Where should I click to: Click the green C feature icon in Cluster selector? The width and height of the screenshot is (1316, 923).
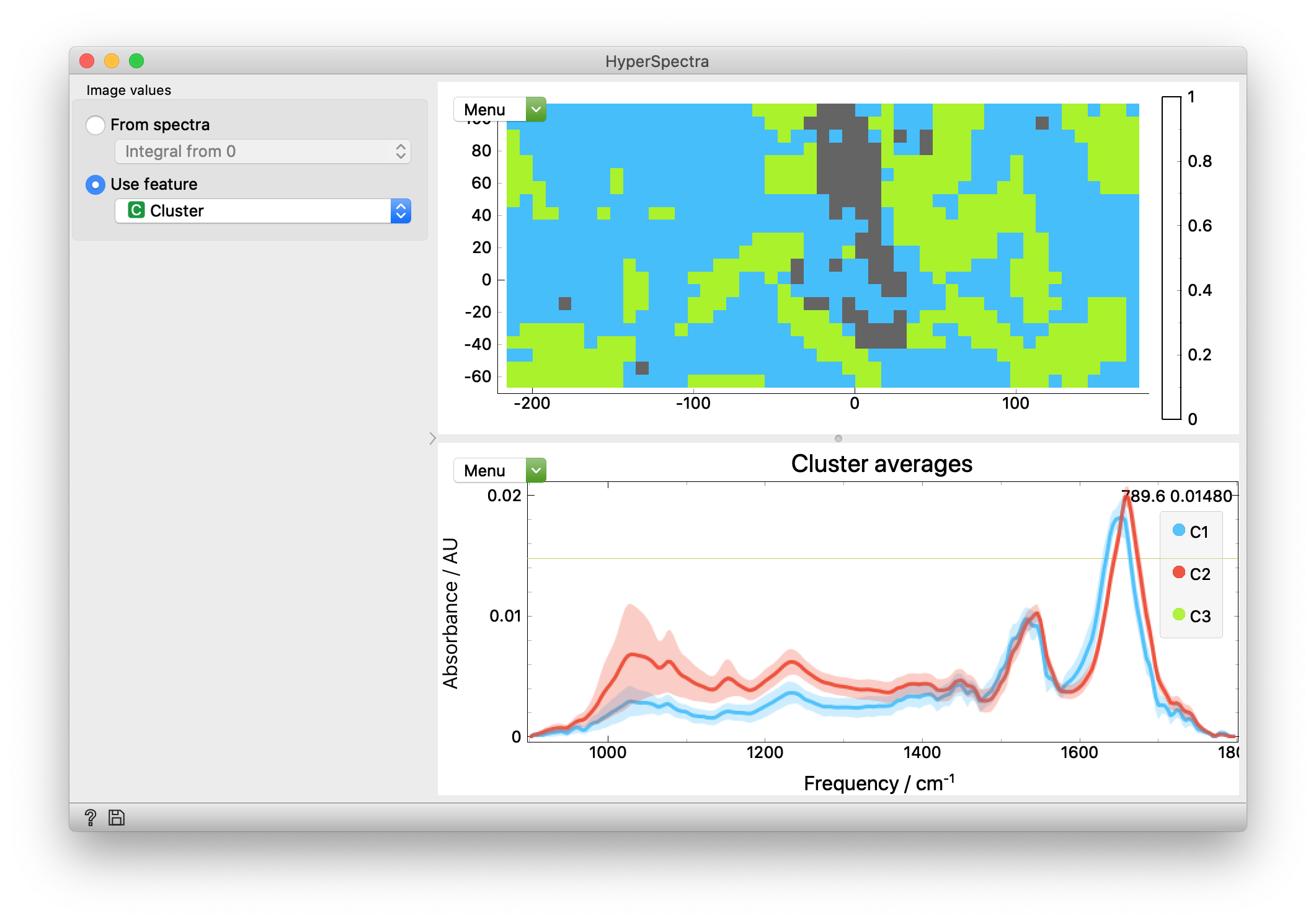(x=135, y=211)
